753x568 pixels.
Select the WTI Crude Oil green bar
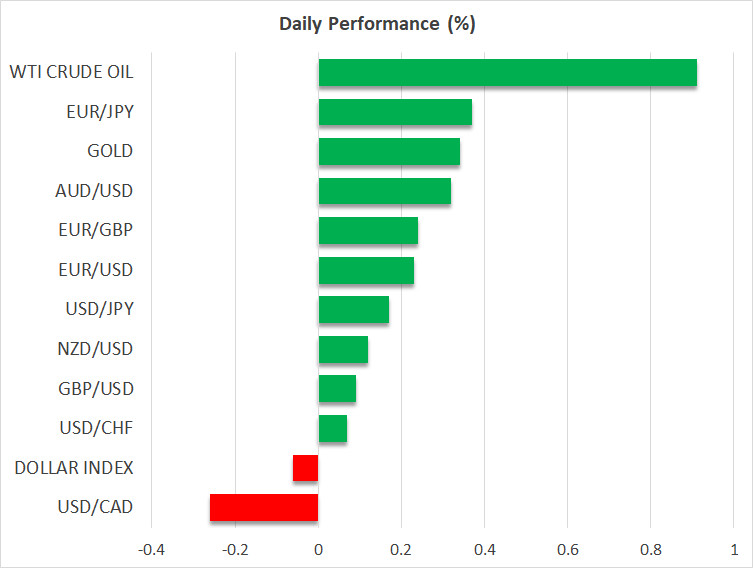coord(507,73)
